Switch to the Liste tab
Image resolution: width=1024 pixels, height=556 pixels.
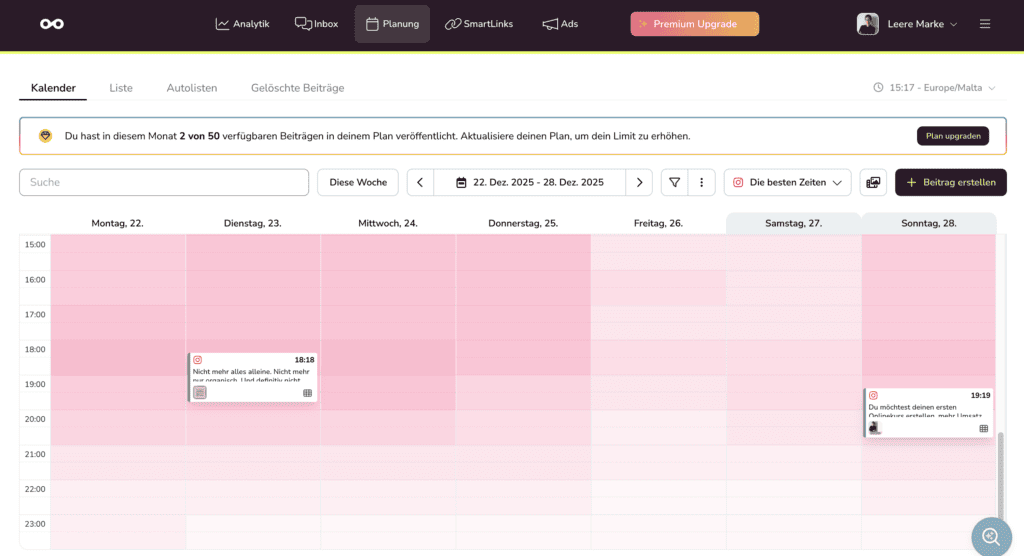pos(121,88)
